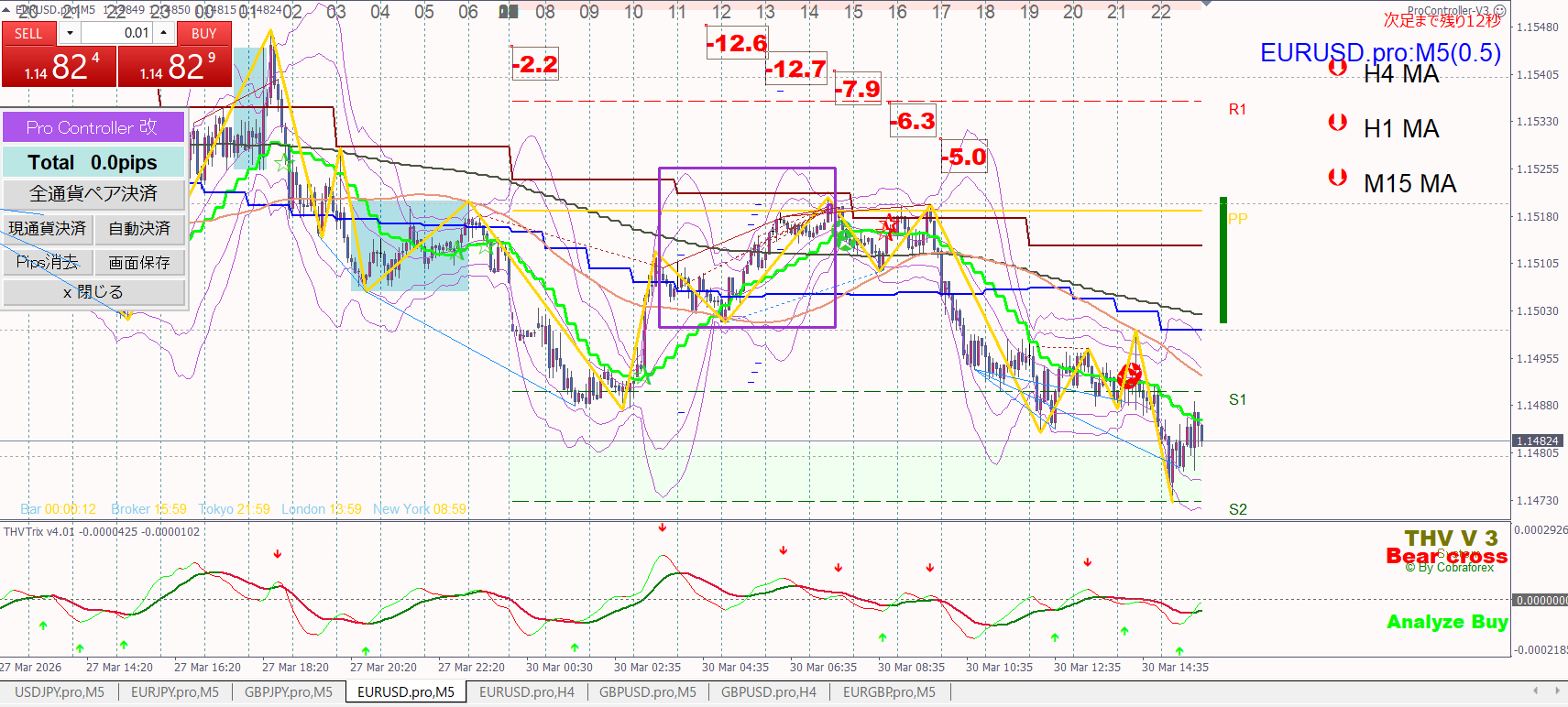The width and height of the screenshot is (1568, 707).
Task: Click the lot volume input field
Action: (x=117, y=33)
